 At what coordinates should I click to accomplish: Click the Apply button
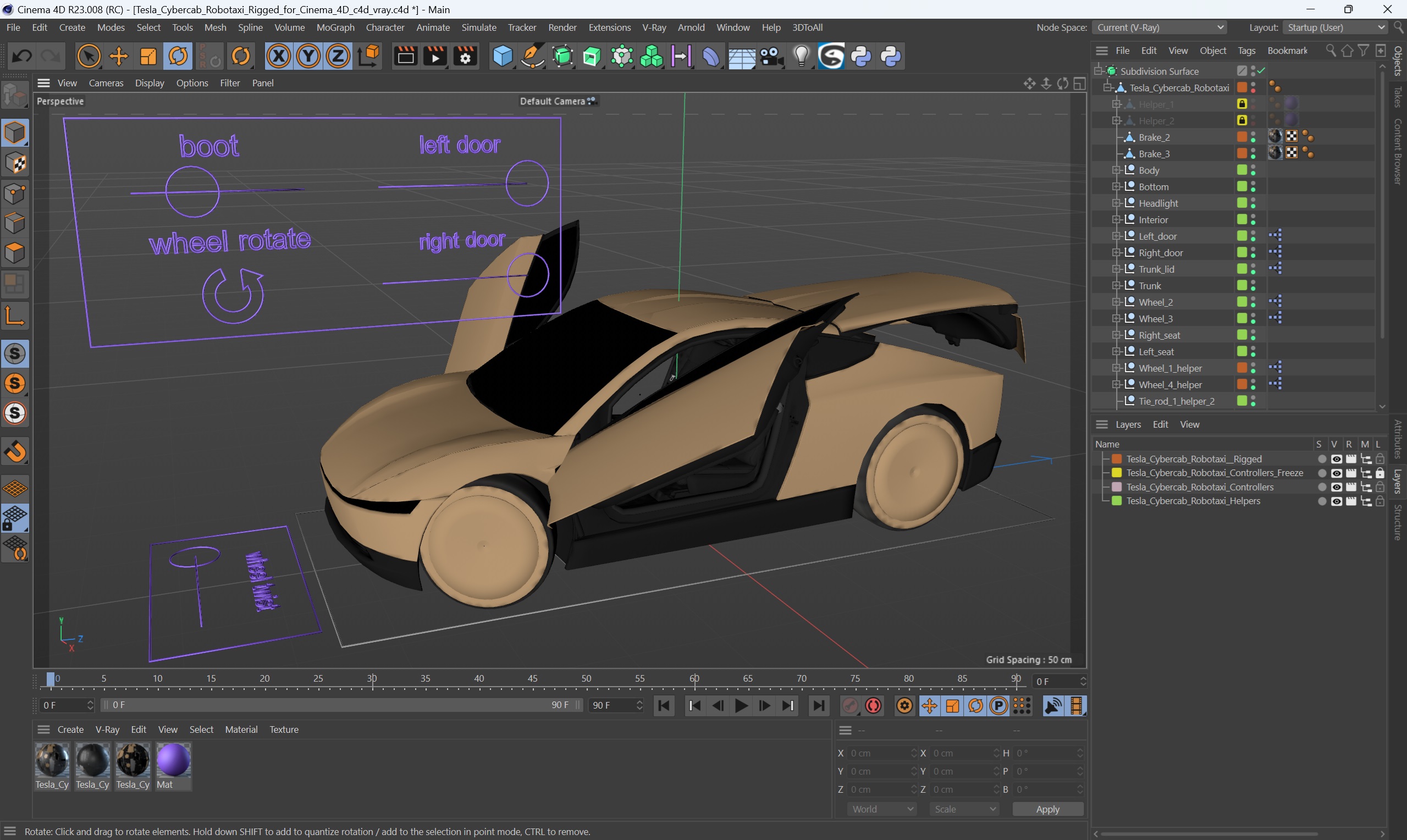coord(1047,809)
